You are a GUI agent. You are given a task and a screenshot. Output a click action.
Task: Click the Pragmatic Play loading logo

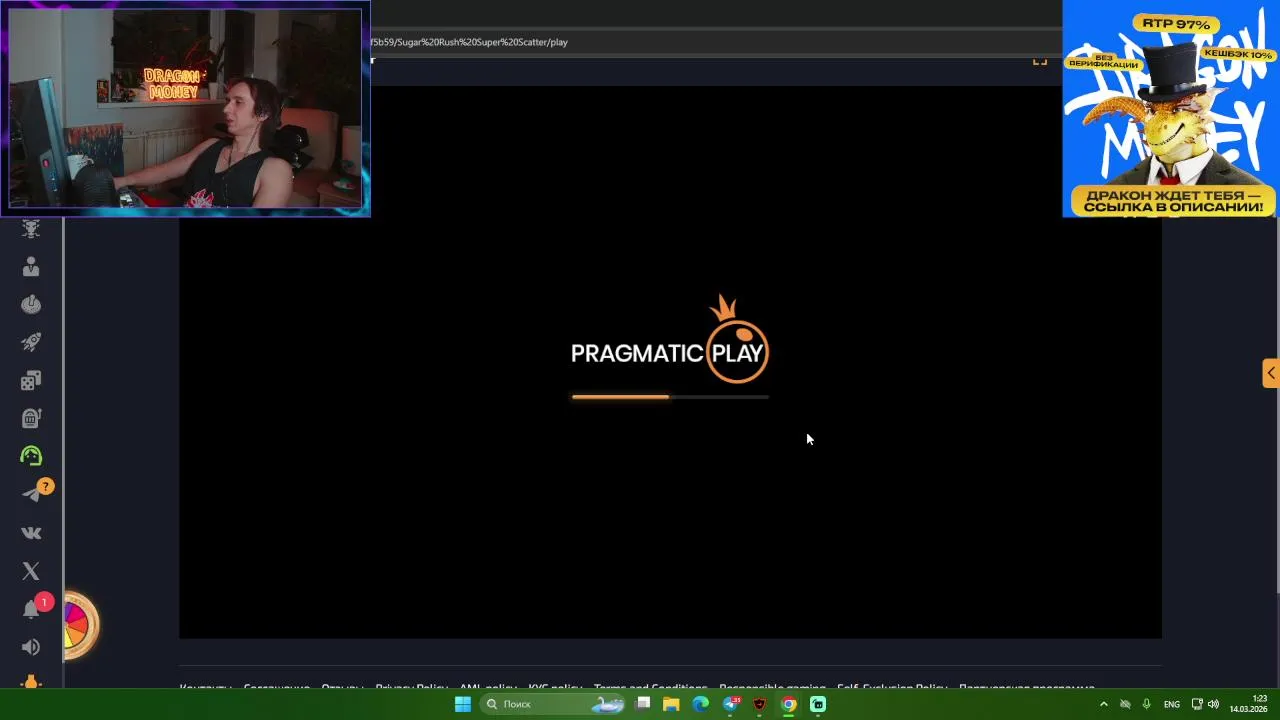pos(670,340)
